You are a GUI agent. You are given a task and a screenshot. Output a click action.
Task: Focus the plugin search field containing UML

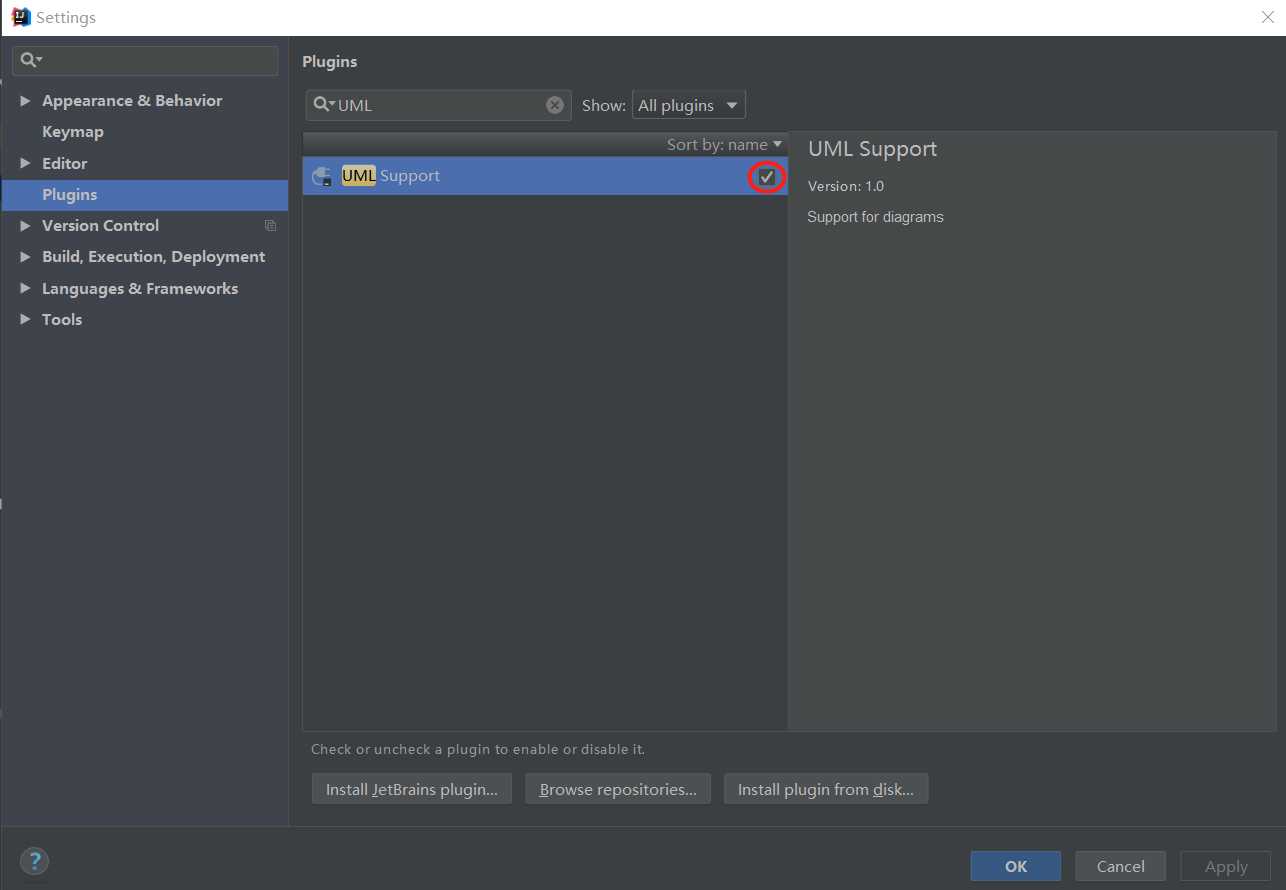coord(439,105)
